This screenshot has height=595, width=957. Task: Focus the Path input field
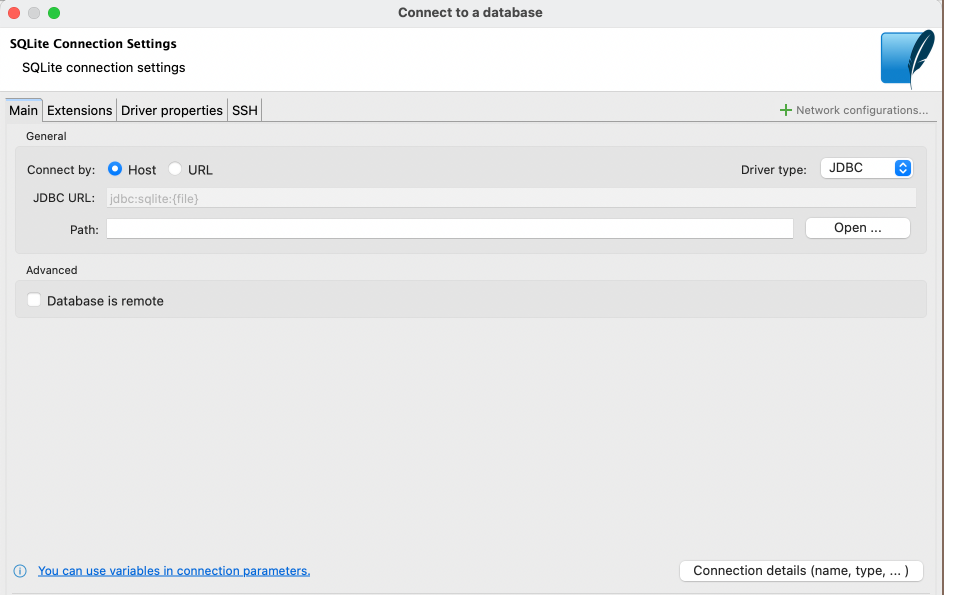coord(450,229)
